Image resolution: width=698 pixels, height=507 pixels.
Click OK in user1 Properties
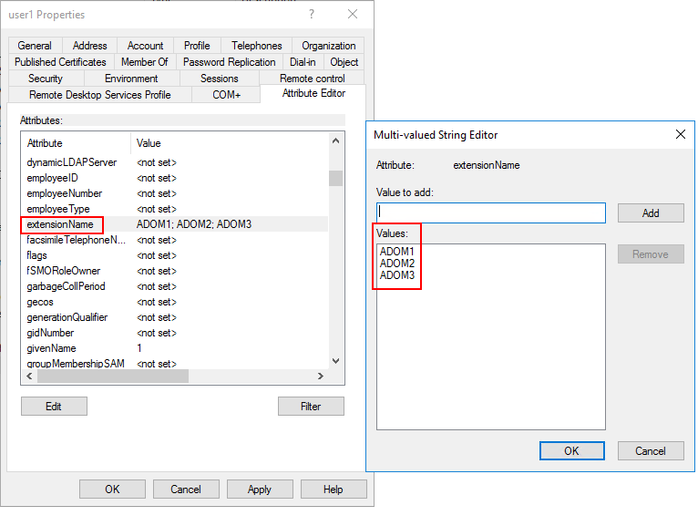point(112,490)
